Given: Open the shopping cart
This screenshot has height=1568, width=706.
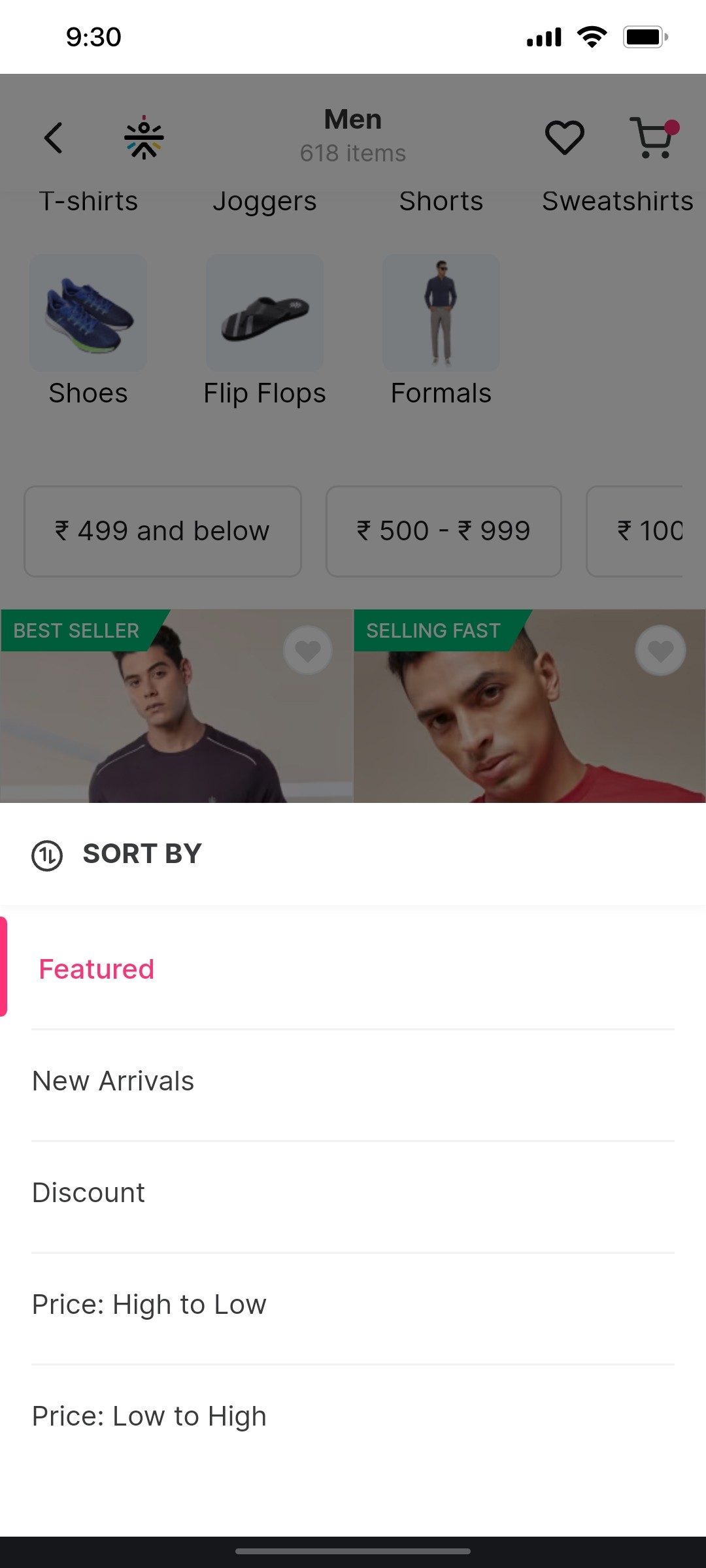Looking at the screenshot, I should [653, 138].
